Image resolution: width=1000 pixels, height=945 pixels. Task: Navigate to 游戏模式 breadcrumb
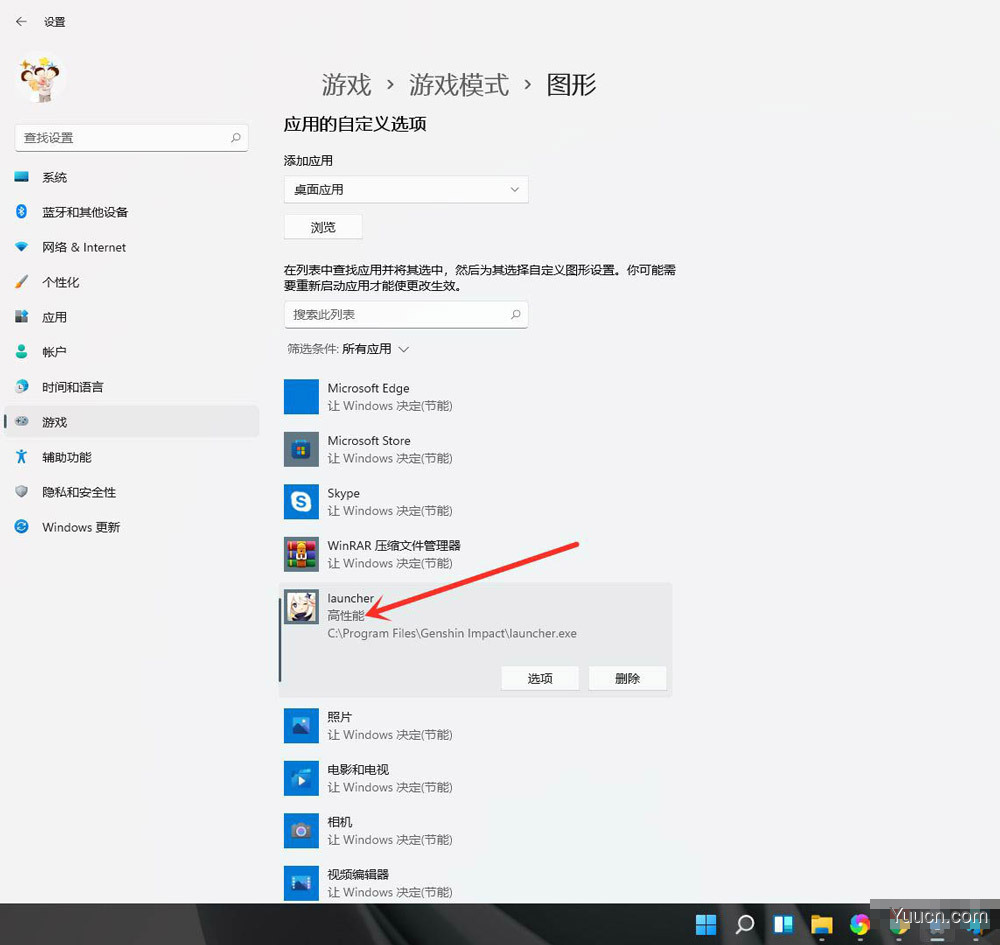pyautogui.click(x=459, y=85)
